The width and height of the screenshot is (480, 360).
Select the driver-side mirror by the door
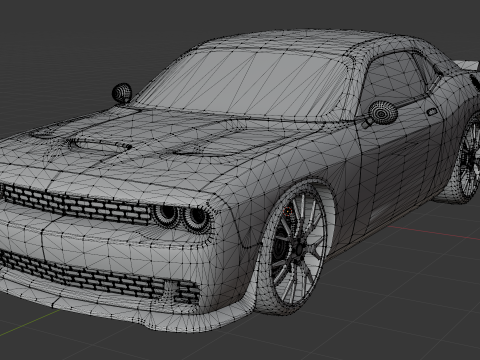382,113
